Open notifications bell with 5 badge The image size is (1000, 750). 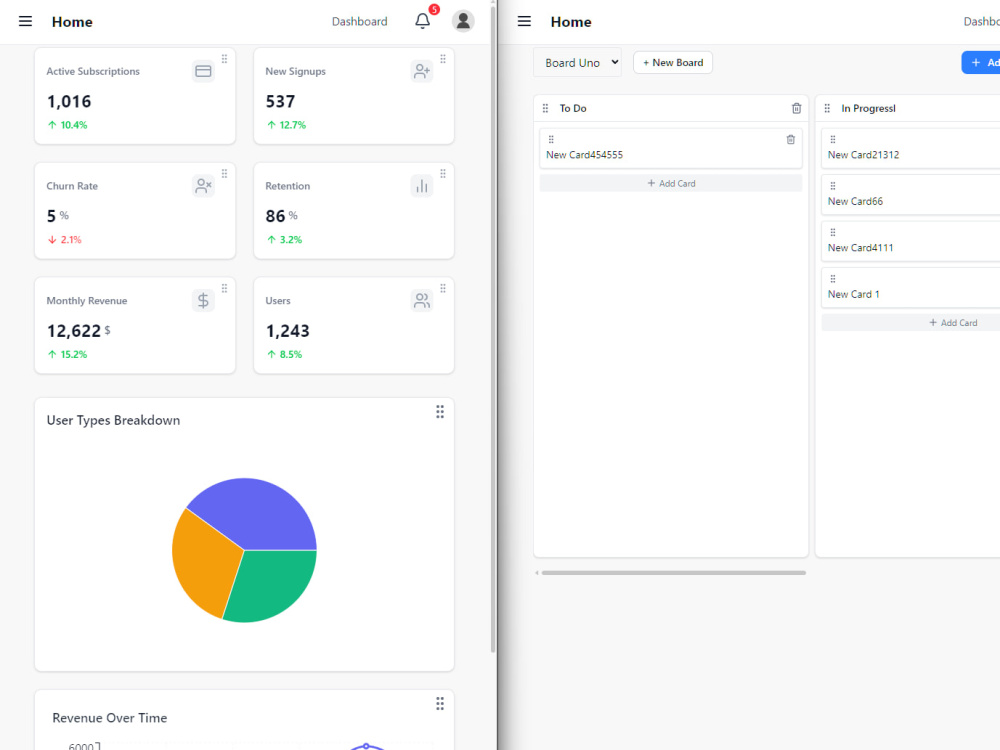pos(423,21)
